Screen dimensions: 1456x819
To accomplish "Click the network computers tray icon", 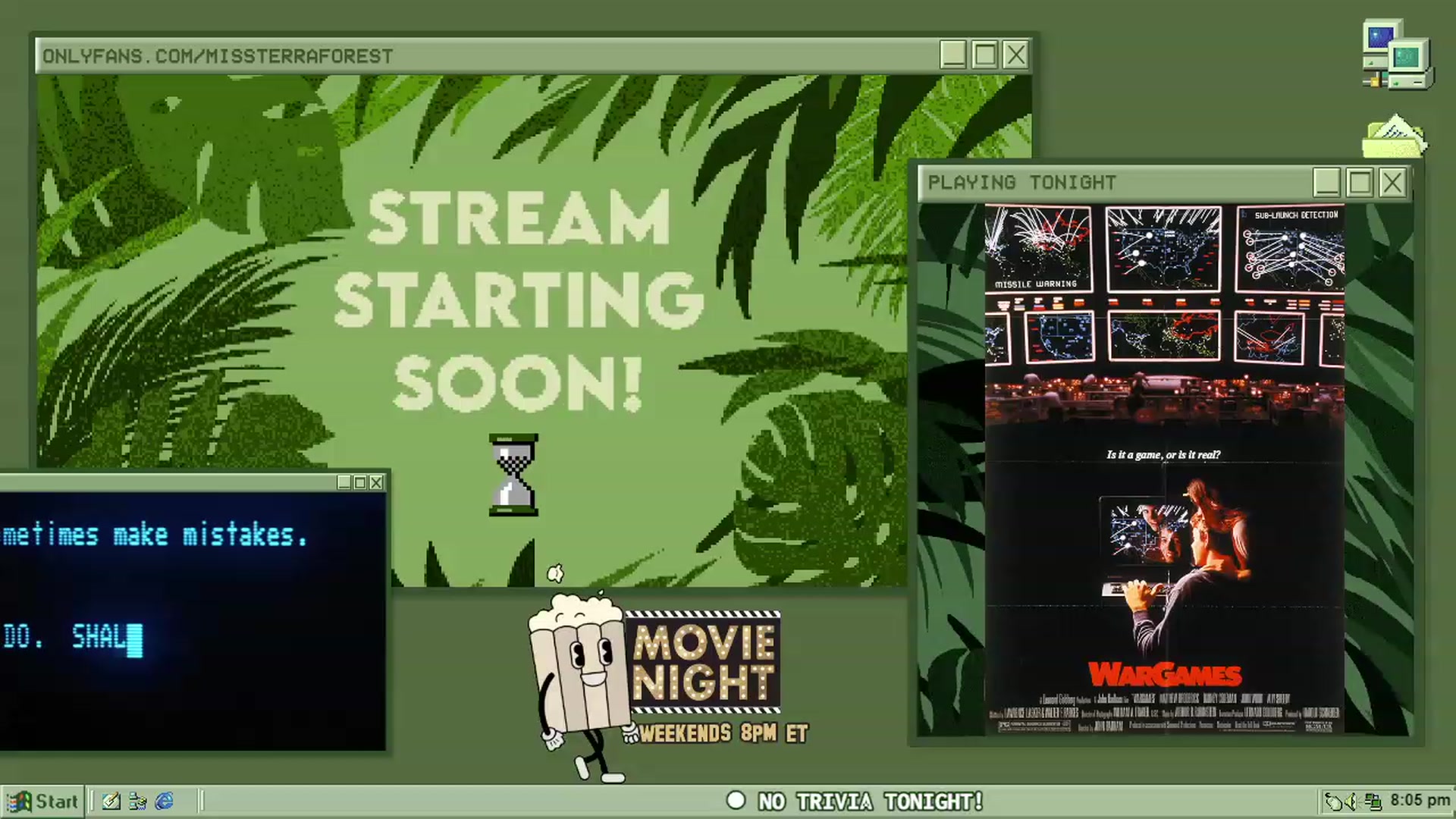I will point(1373,802).
